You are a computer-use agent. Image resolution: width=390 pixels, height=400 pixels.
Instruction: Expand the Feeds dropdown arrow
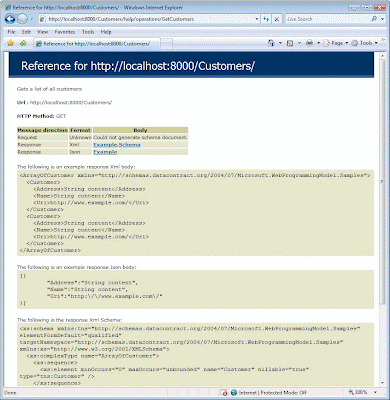click(x=299, y=43)
